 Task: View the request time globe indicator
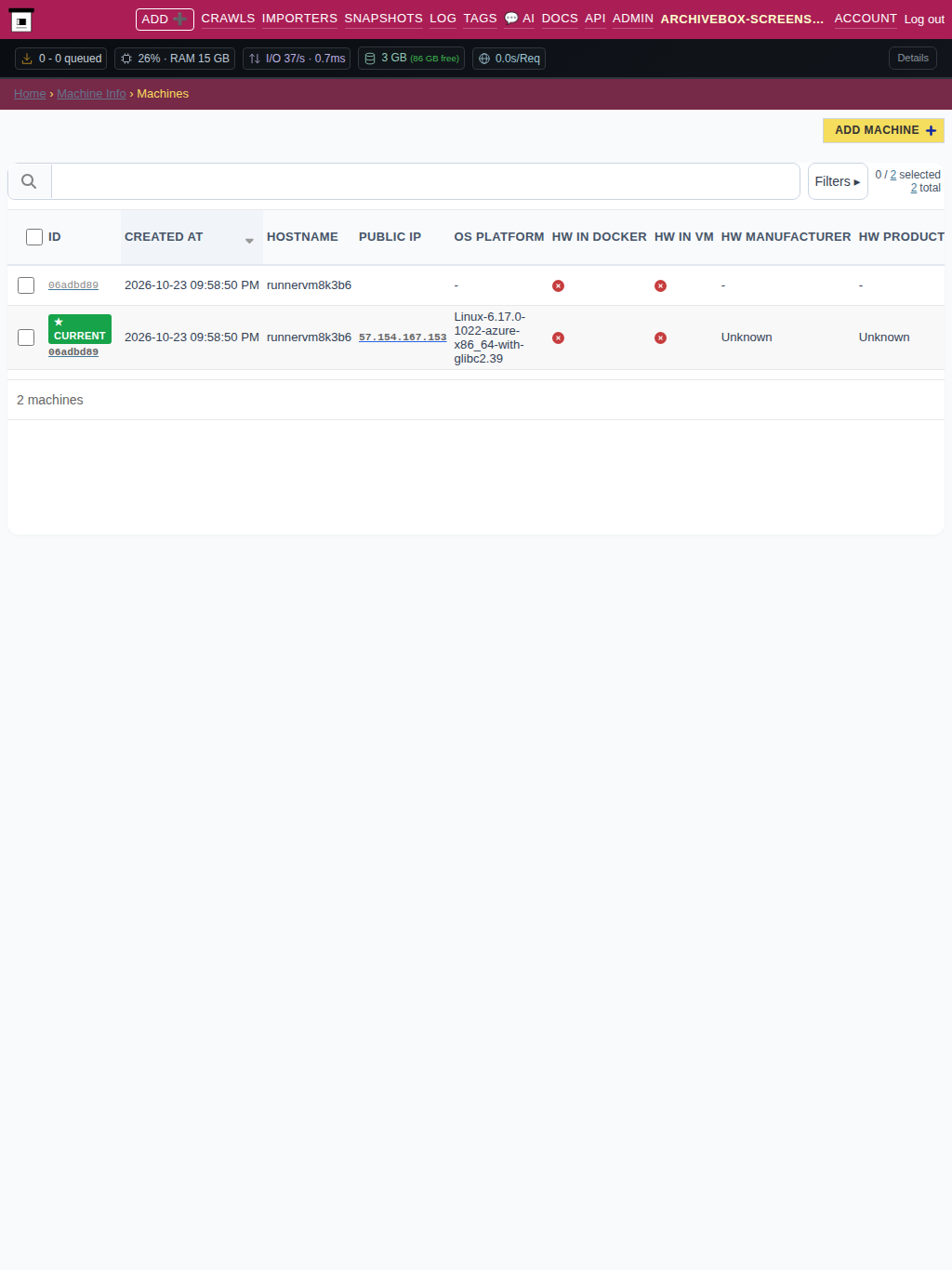tap(509, 59)
